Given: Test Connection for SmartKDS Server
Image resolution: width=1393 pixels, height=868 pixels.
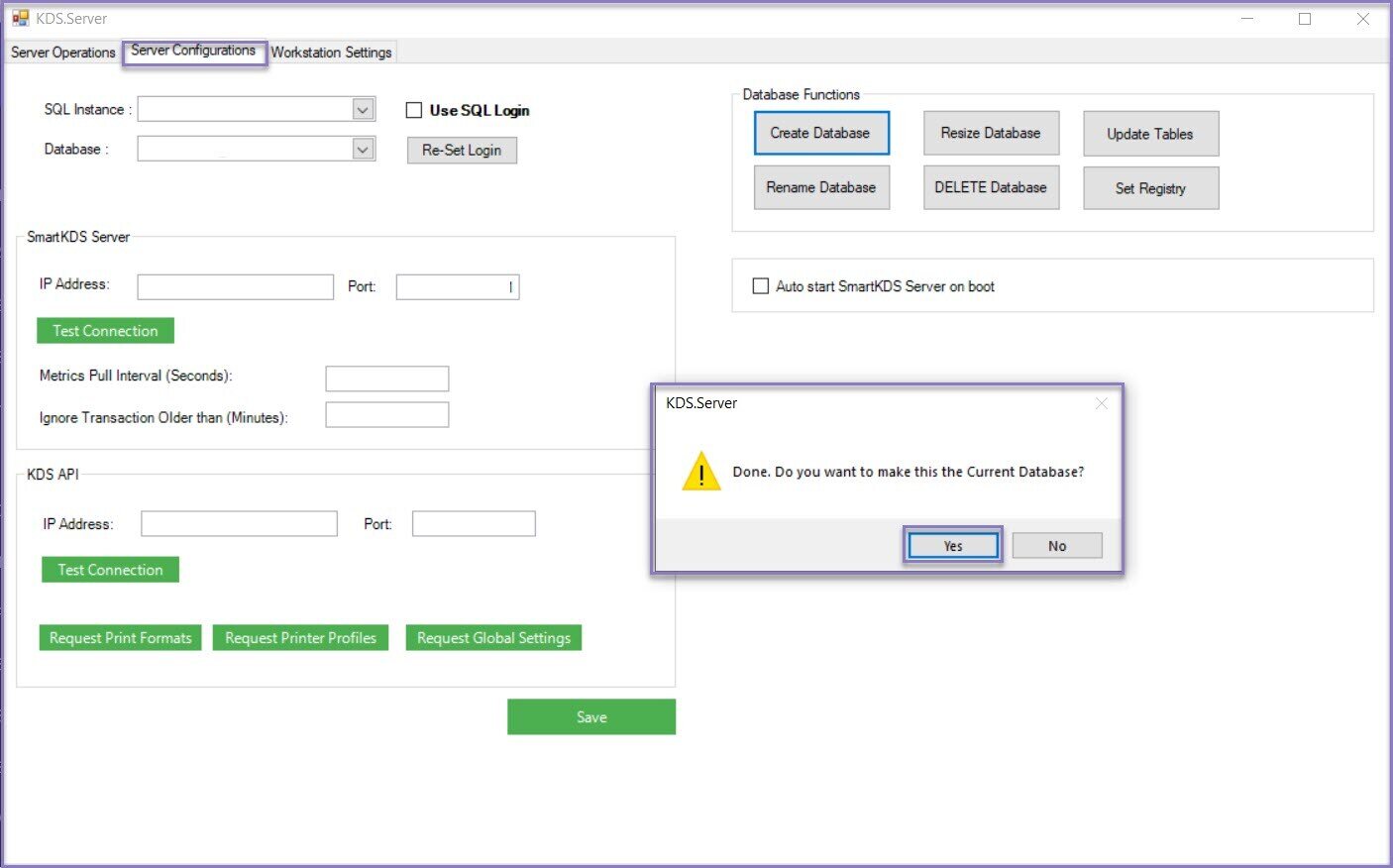Looking at the screenshot, I should click(x=105, y=331).
